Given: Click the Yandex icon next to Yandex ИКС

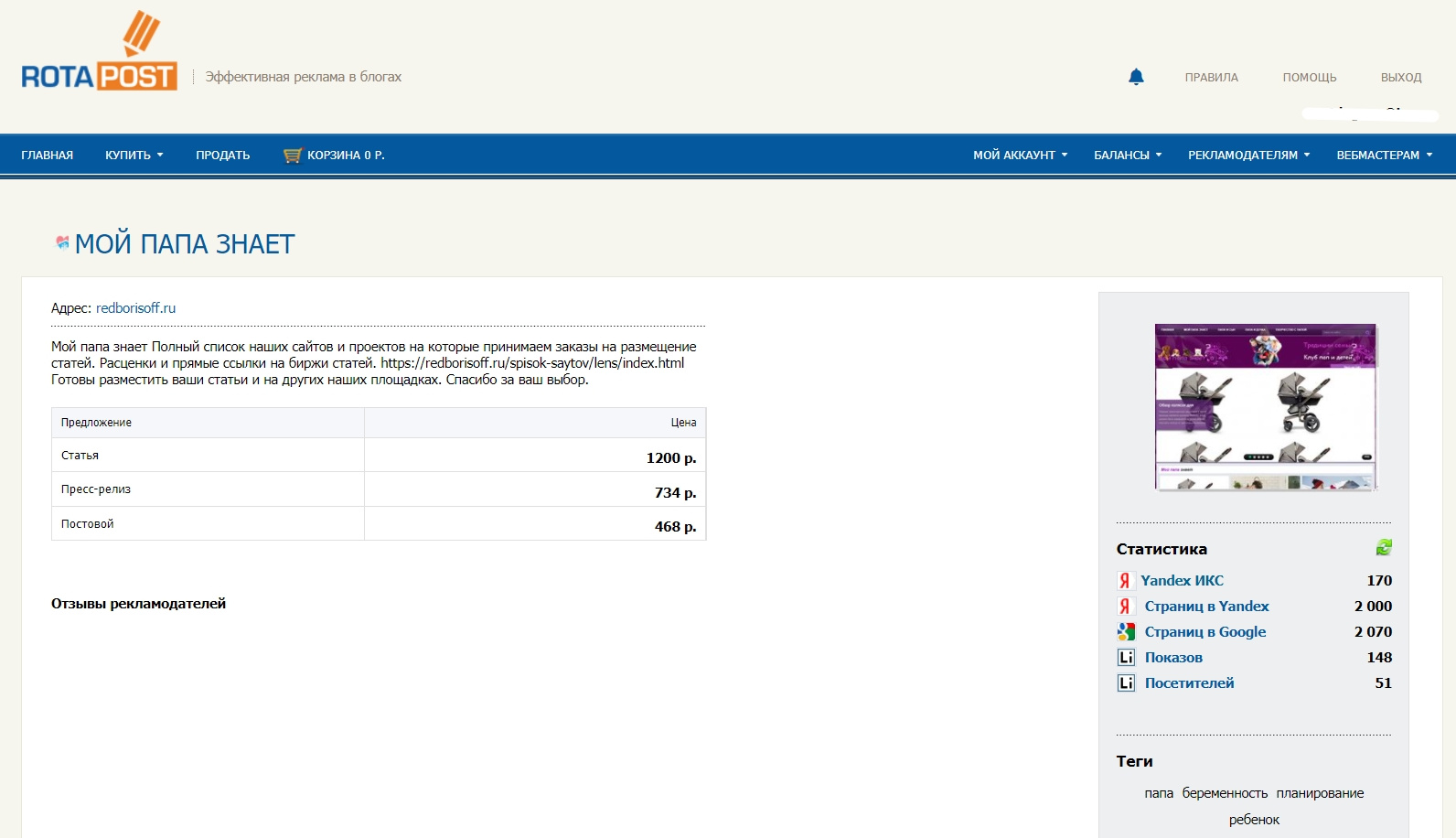Looking at the screenshot, I should (x=1125, y=580).
